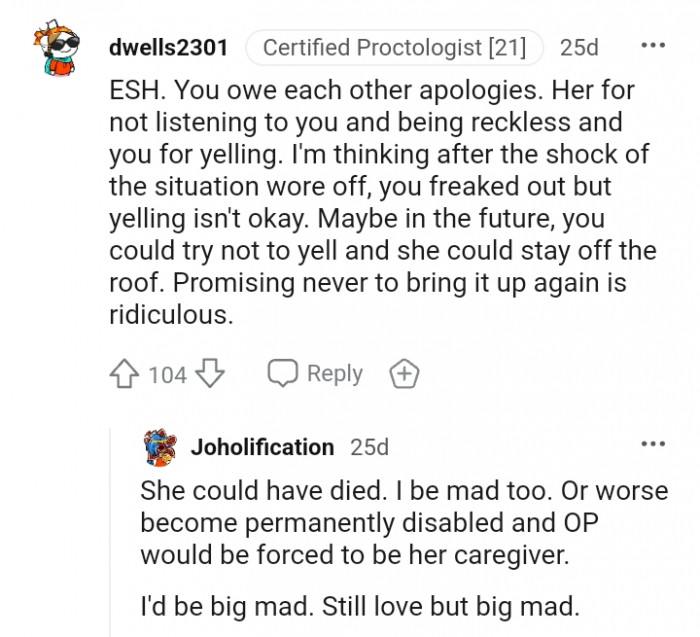The height and width of the screenshot is (637, 700).
Task: Downvote the dwells2301 comment
Action: pyautogui.click(x=209, y=374)
